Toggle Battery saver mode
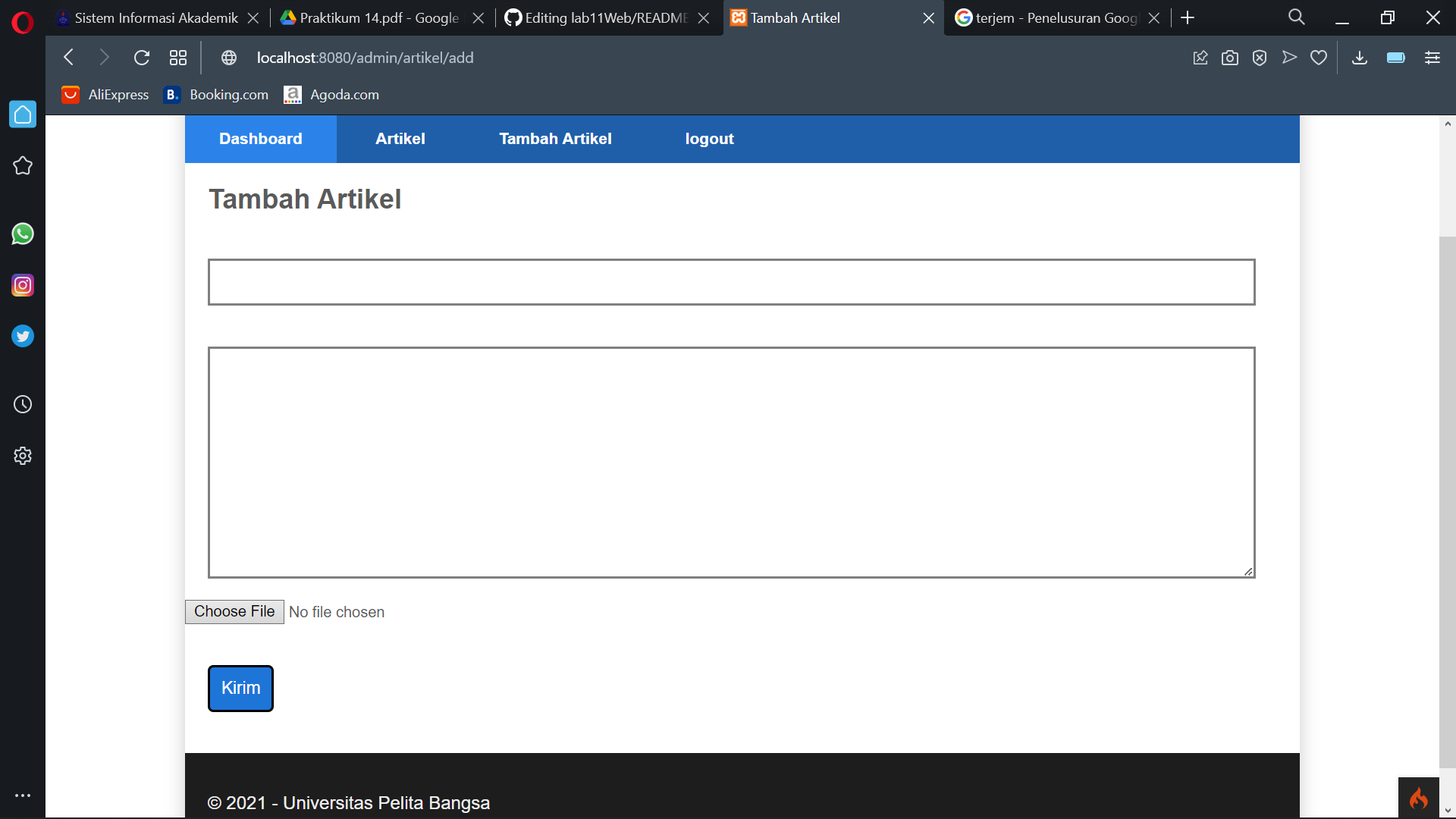This screenshot has height=819, width=1456. coord(1395,57)
